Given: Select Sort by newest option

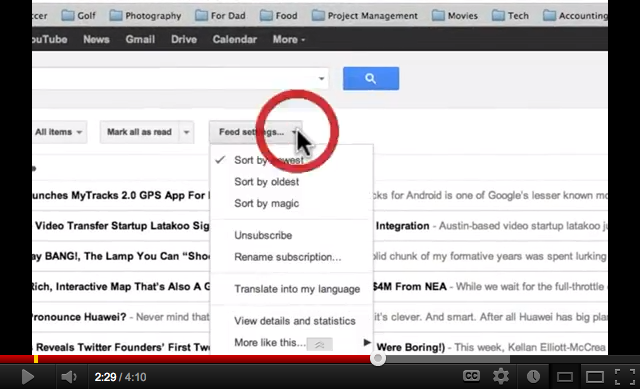Looking at the screenshot, I should click(291, 160).
